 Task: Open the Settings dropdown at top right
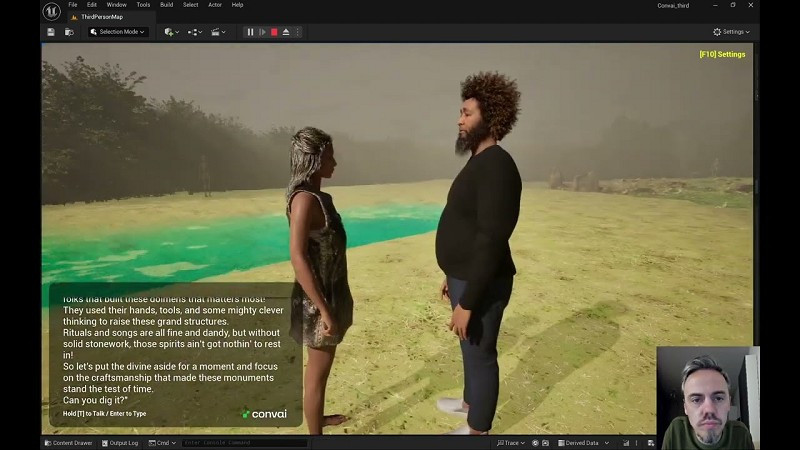(731, 32)
